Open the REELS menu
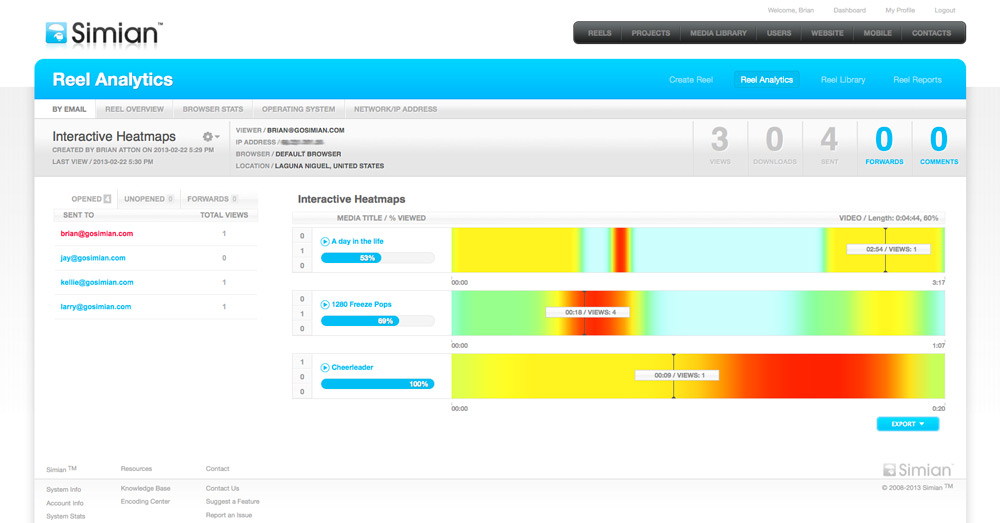The width and height of the screenshot is (1000, 523). [x=599, y=33]
